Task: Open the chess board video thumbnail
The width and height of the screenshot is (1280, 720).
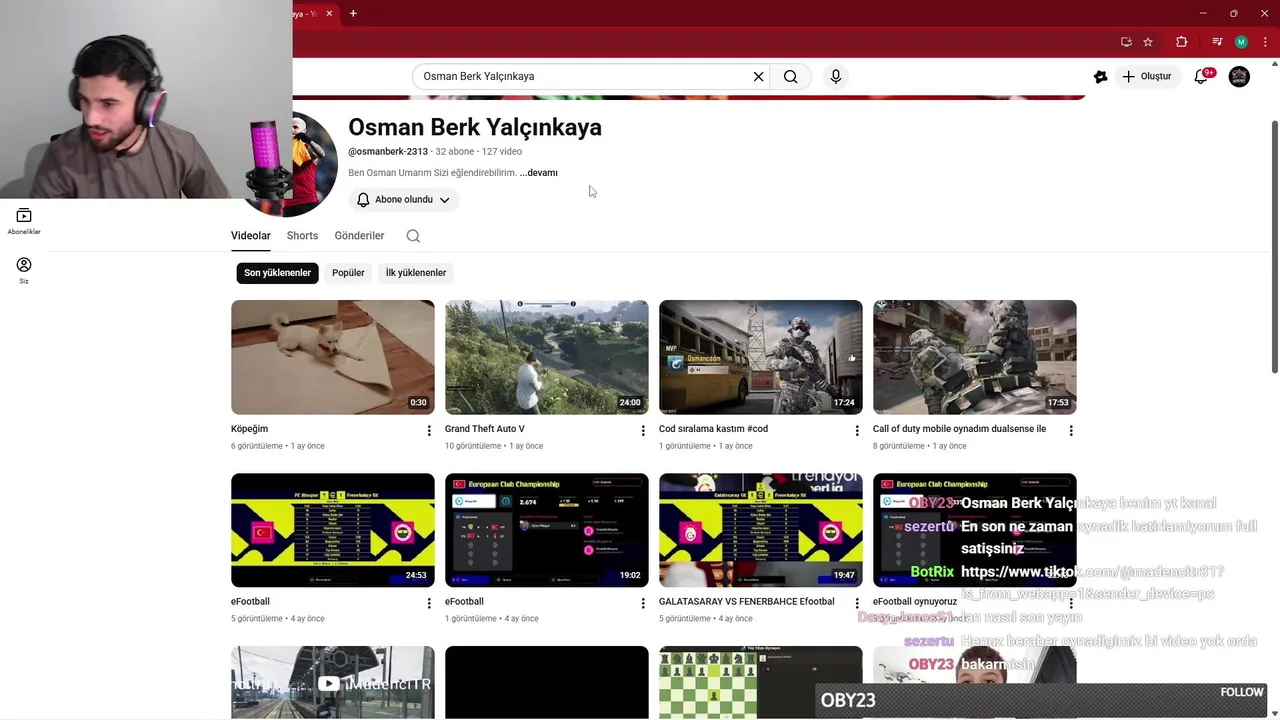Action: pos(761,682)
